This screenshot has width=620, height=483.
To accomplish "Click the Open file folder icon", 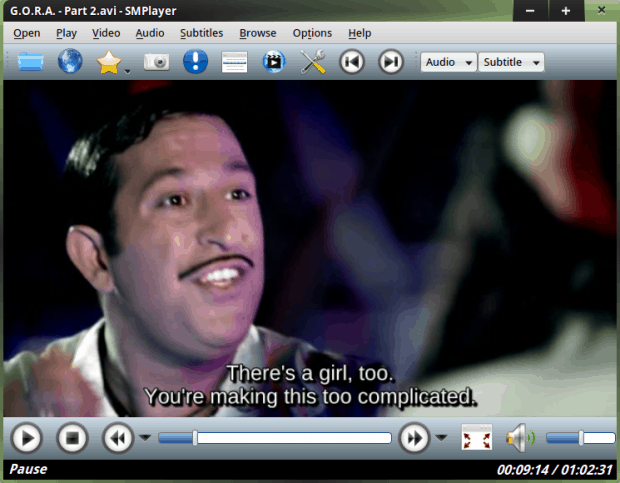I will pos(31,62).
